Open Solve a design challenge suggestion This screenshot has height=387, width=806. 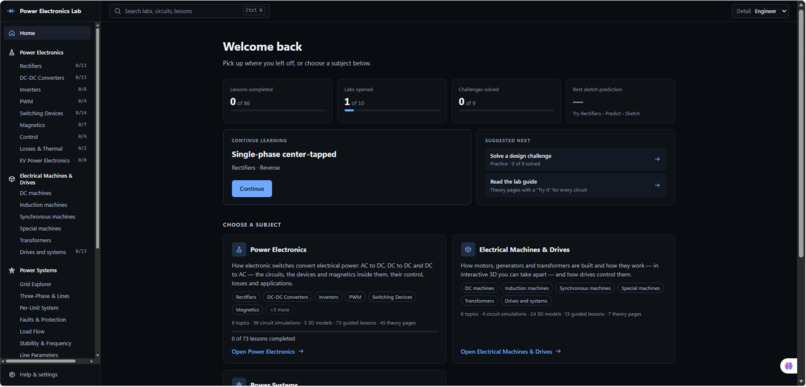click(575, 159)
